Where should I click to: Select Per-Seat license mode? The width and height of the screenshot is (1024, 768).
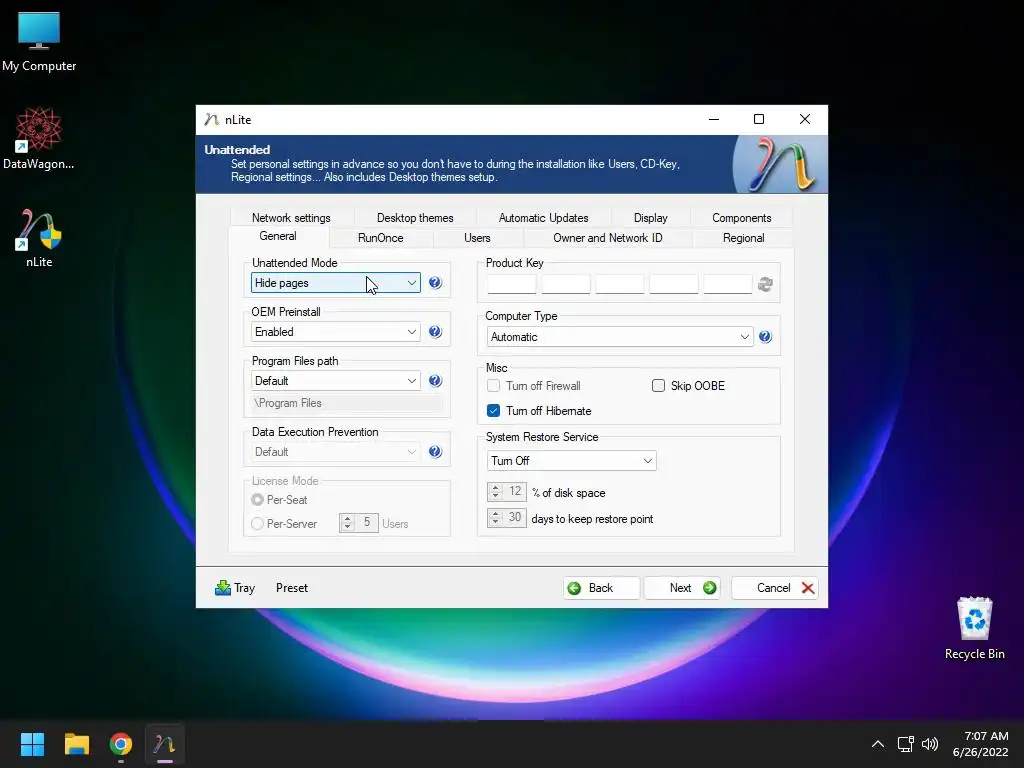(257, 500)
